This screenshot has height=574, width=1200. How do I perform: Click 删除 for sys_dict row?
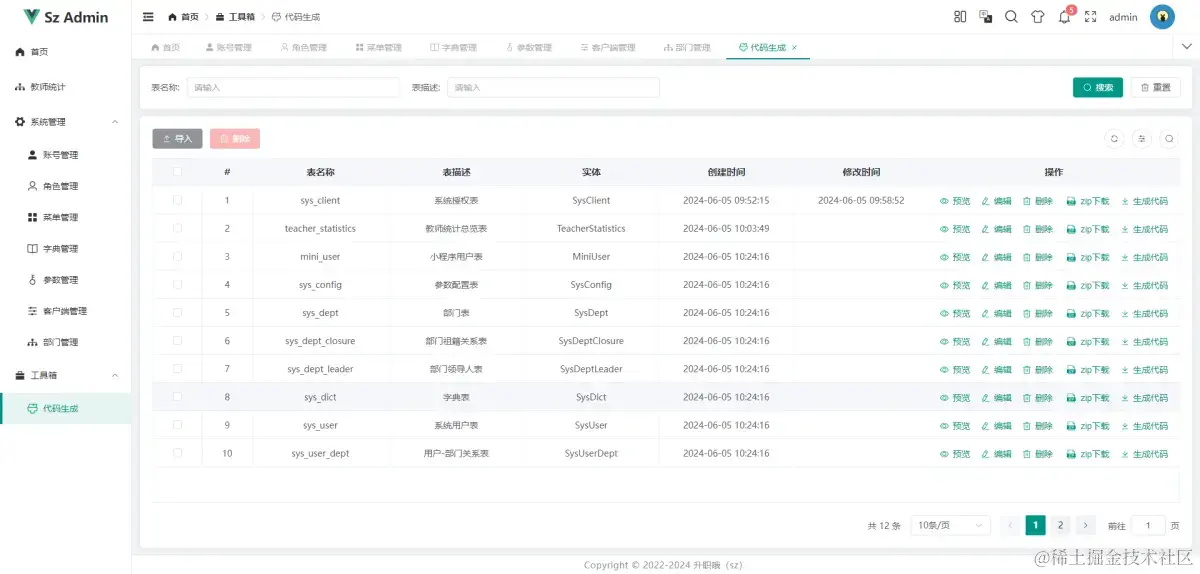tap(1038, 397)
